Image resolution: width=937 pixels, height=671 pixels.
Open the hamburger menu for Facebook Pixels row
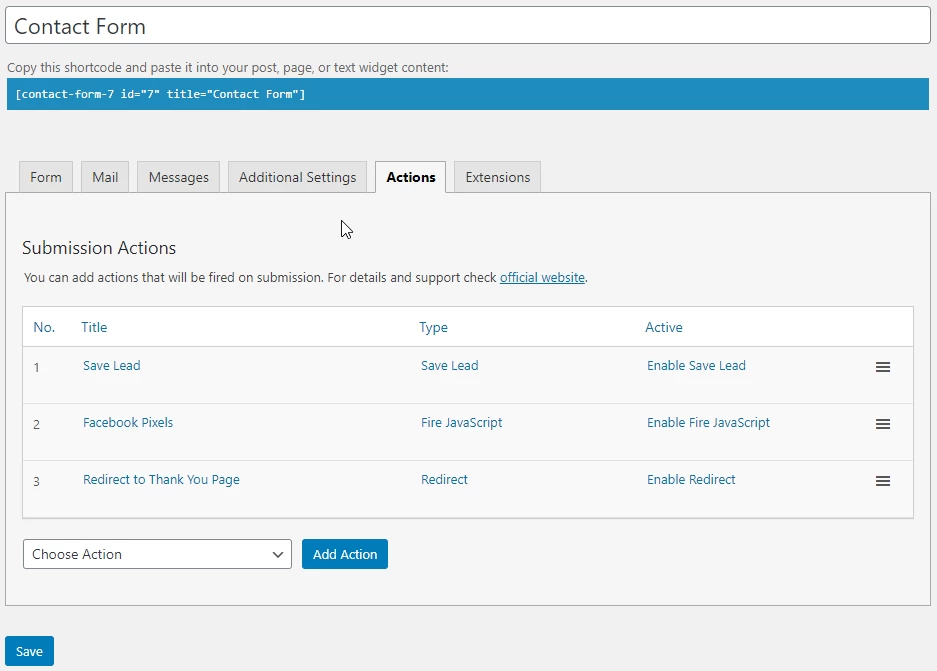[883, 424]
